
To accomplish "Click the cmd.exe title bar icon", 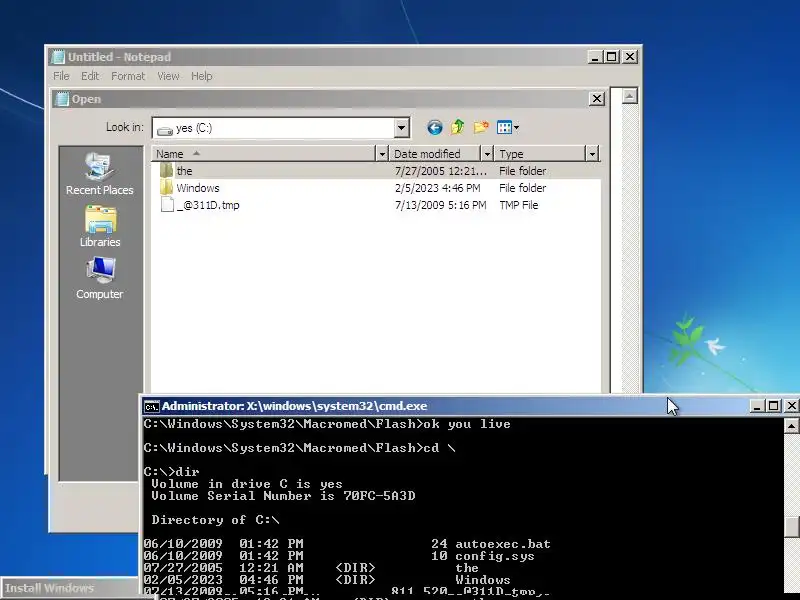I will click(151, 406).
